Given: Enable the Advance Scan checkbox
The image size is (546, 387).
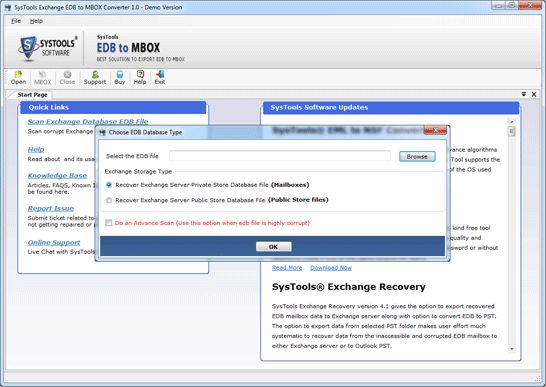Looking at the screenshot, I should [x=109, y=223].
